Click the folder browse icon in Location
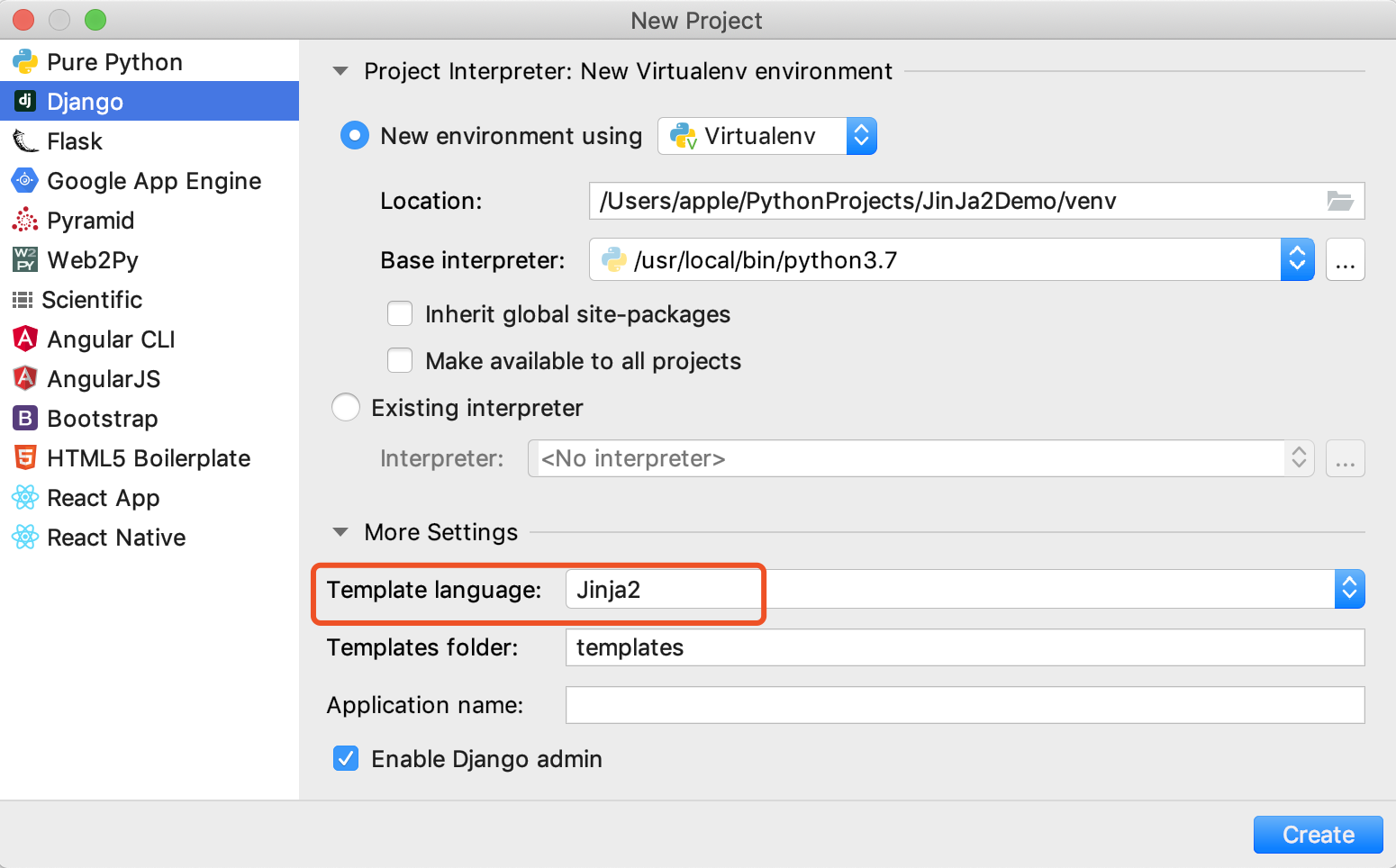1396x868 pixels. click(x=1339, y=201)
